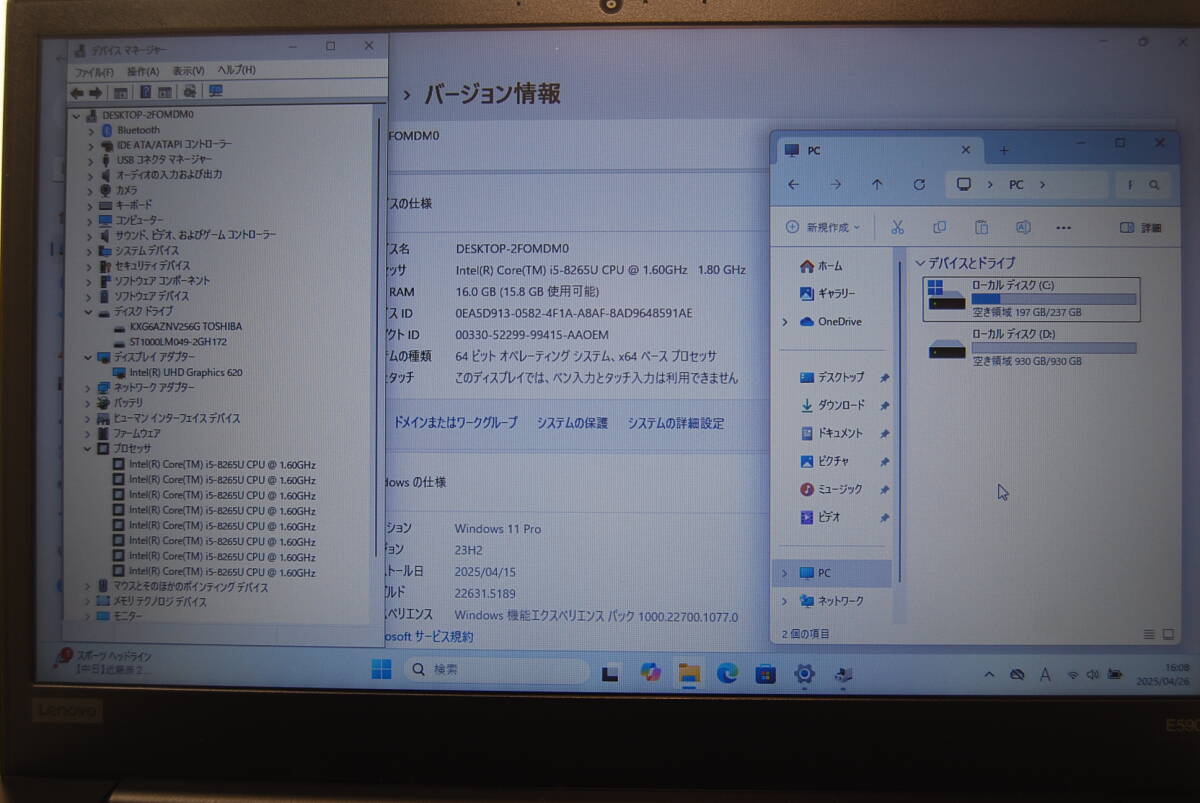Switch to details list view in File Explorer status bar
1200x803 pixels.
[x=1149, y=634]
